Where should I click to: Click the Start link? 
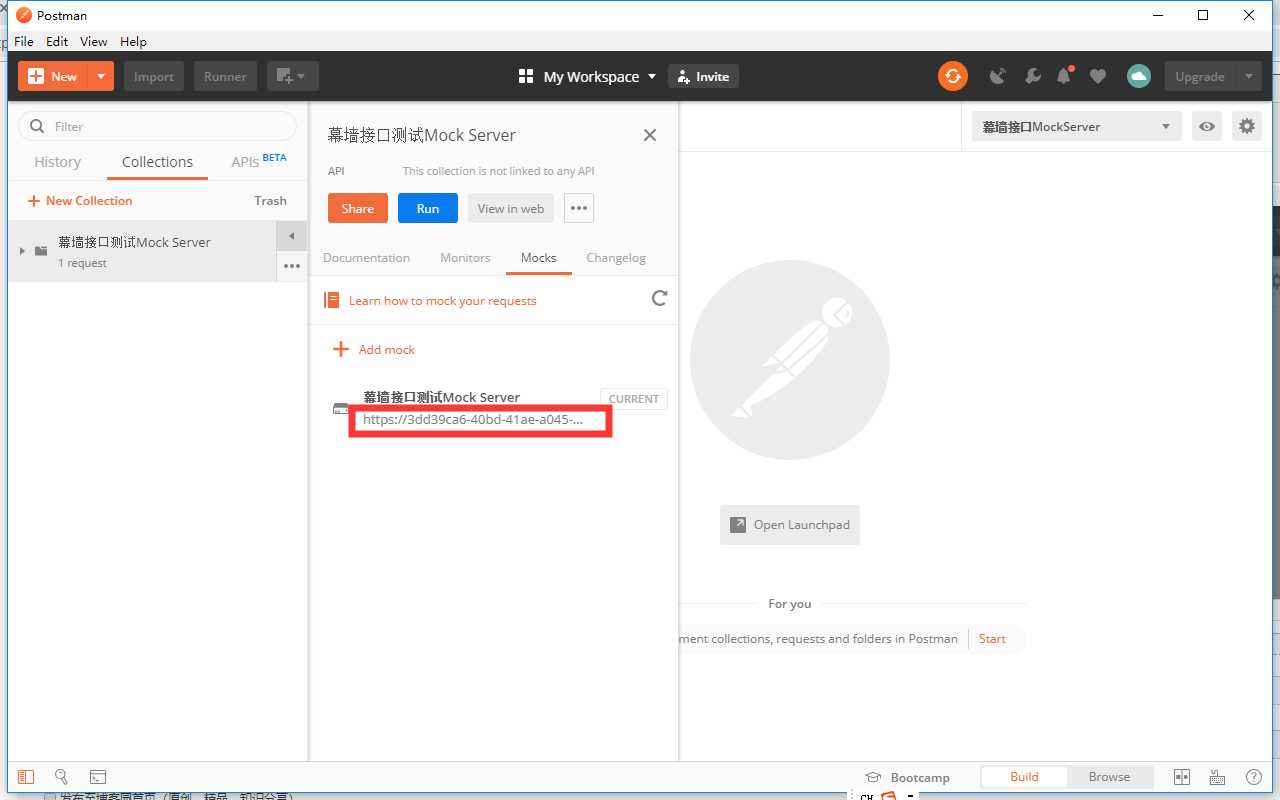coord(992,639)
